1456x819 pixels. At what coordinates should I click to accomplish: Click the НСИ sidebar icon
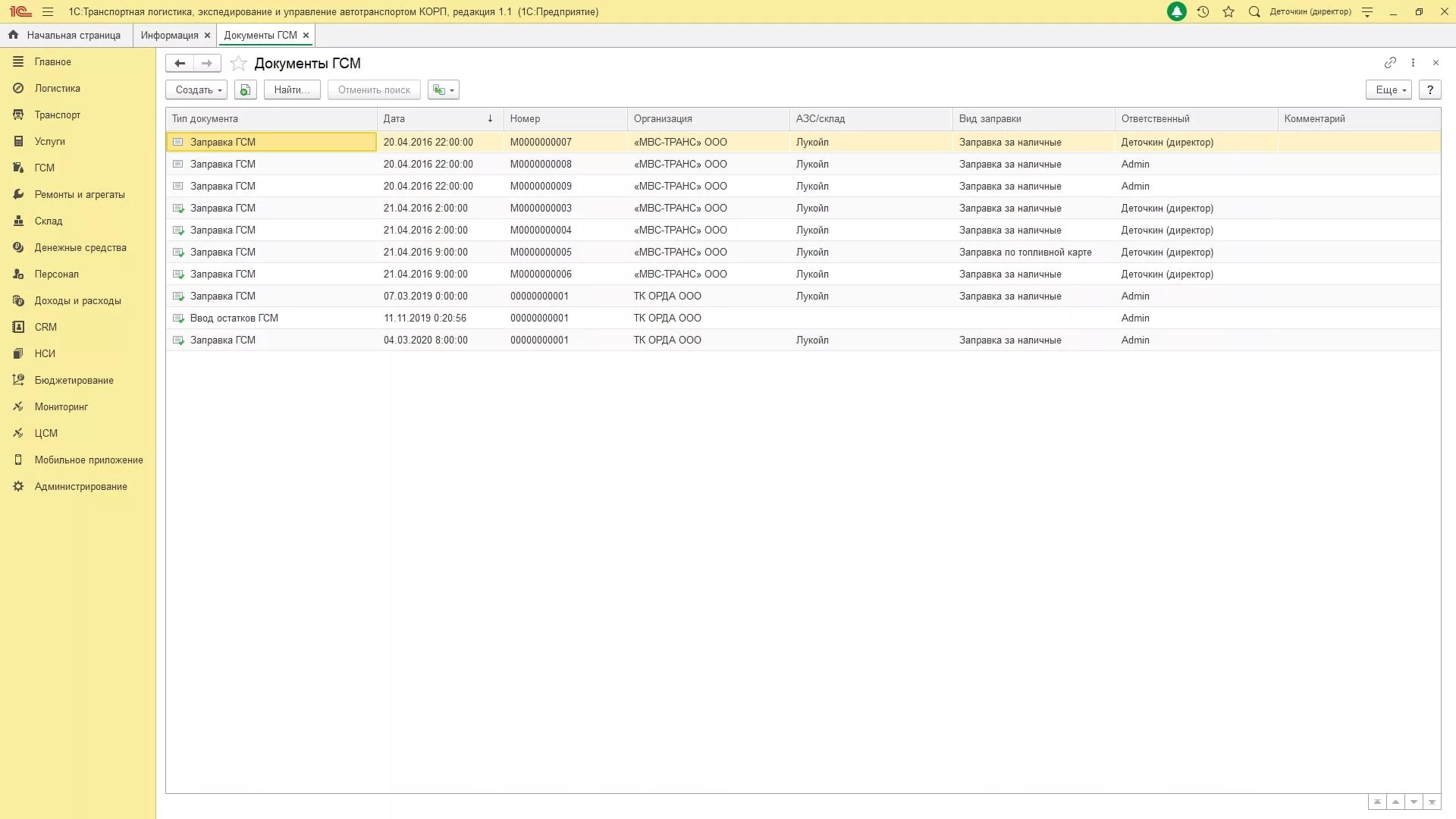click(18, 353)
